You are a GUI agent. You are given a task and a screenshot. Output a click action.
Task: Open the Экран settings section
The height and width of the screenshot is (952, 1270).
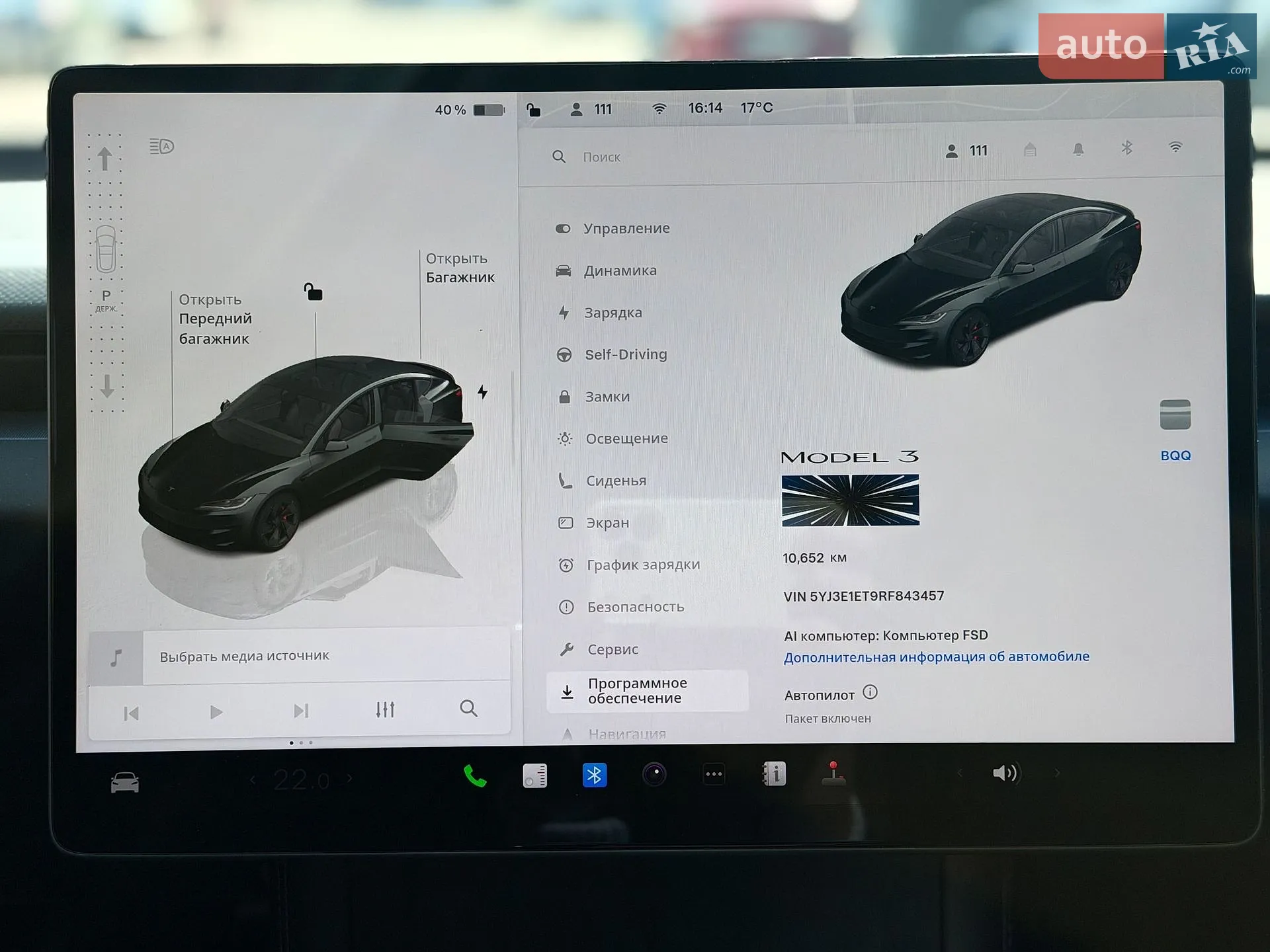tap(594, 523)
